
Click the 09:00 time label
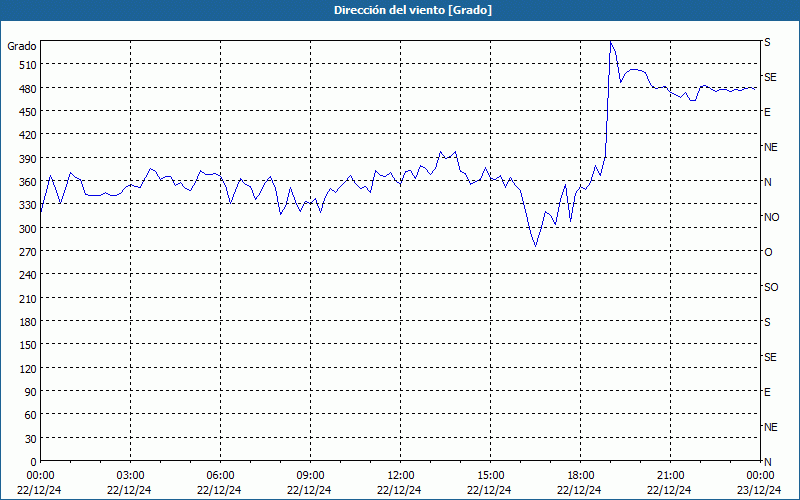[310, 476]
